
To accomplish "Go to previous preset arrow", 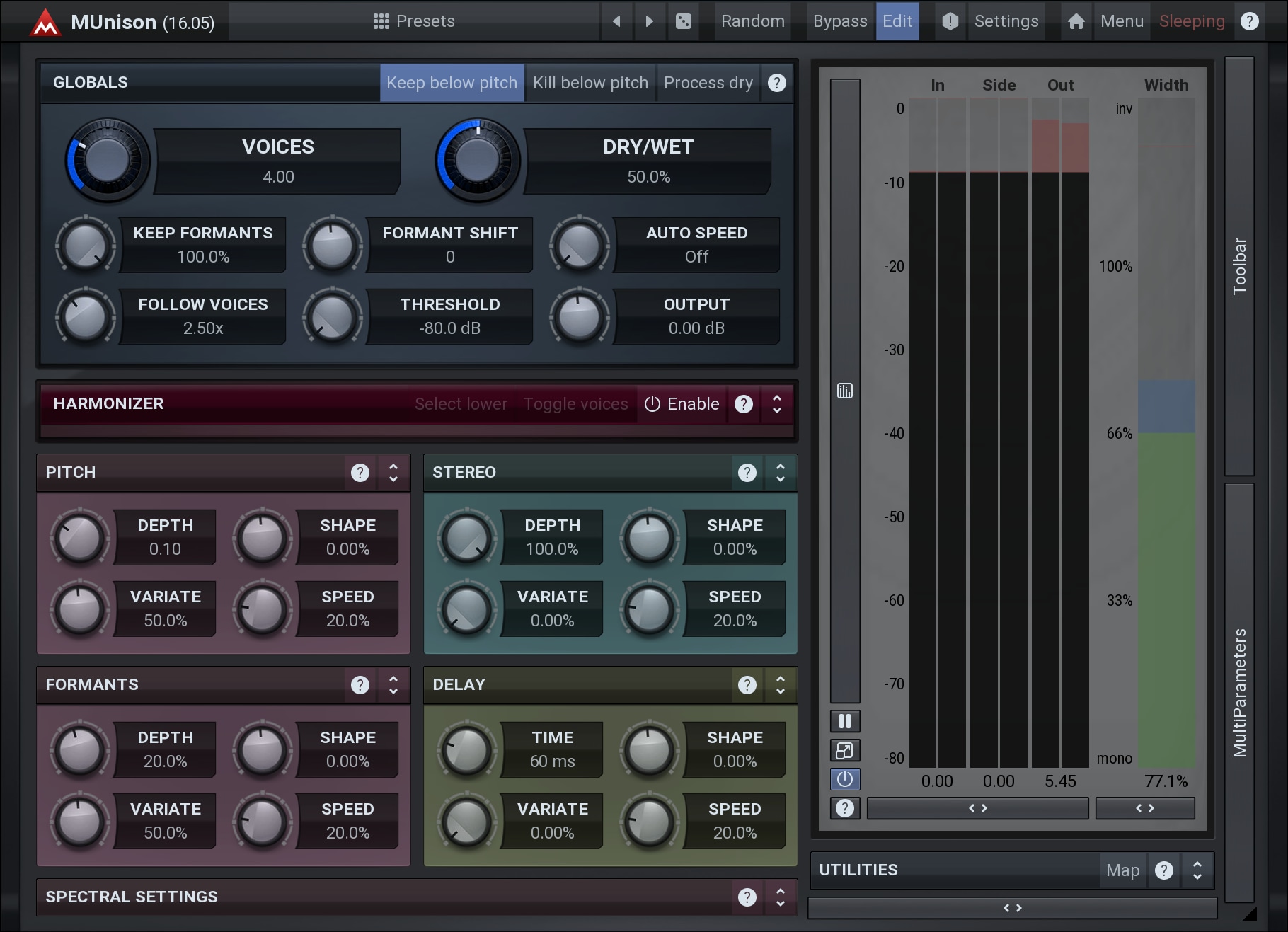I will pyautogui.click(x=616, y=21).
